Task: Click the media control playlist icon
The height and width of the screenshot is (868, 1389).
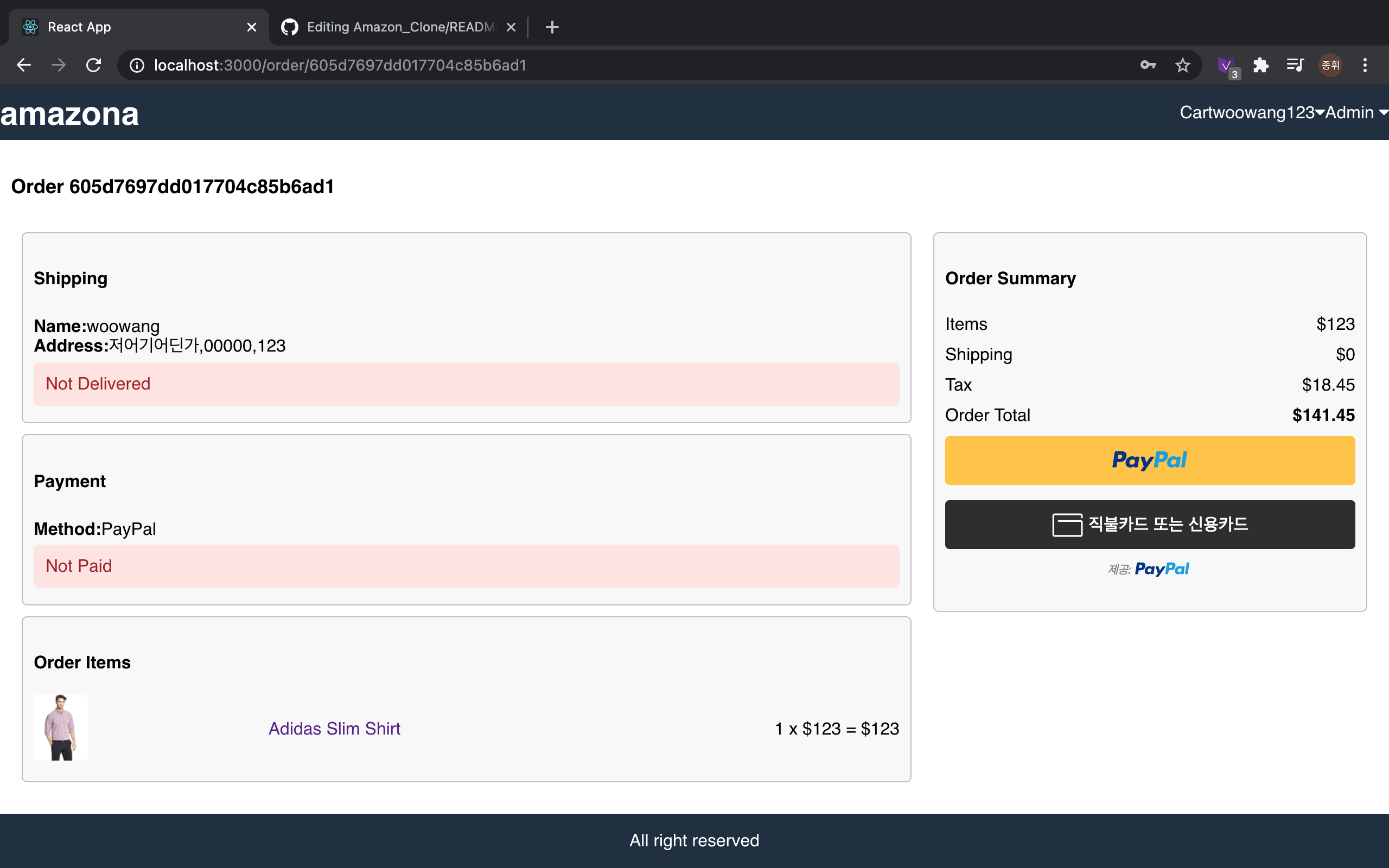Action: pyautogui.click(x=1295, y=65)
